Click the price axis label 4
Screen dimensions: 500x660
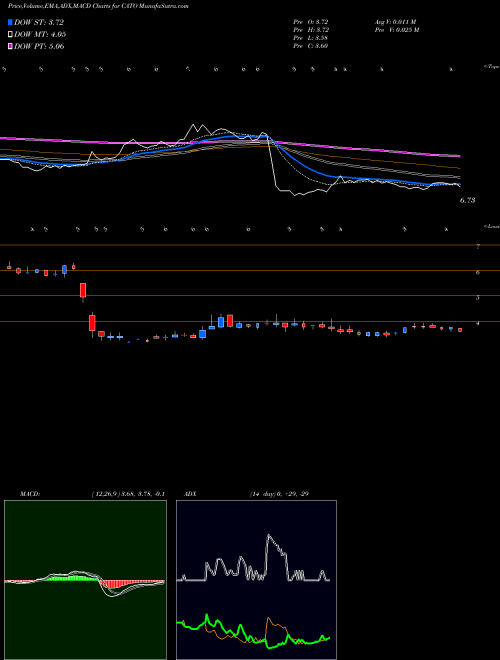point(478,323)
